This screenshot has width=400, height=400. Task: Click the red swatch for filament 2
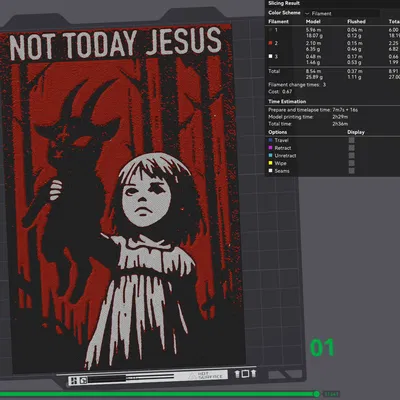tap(271, 43)
